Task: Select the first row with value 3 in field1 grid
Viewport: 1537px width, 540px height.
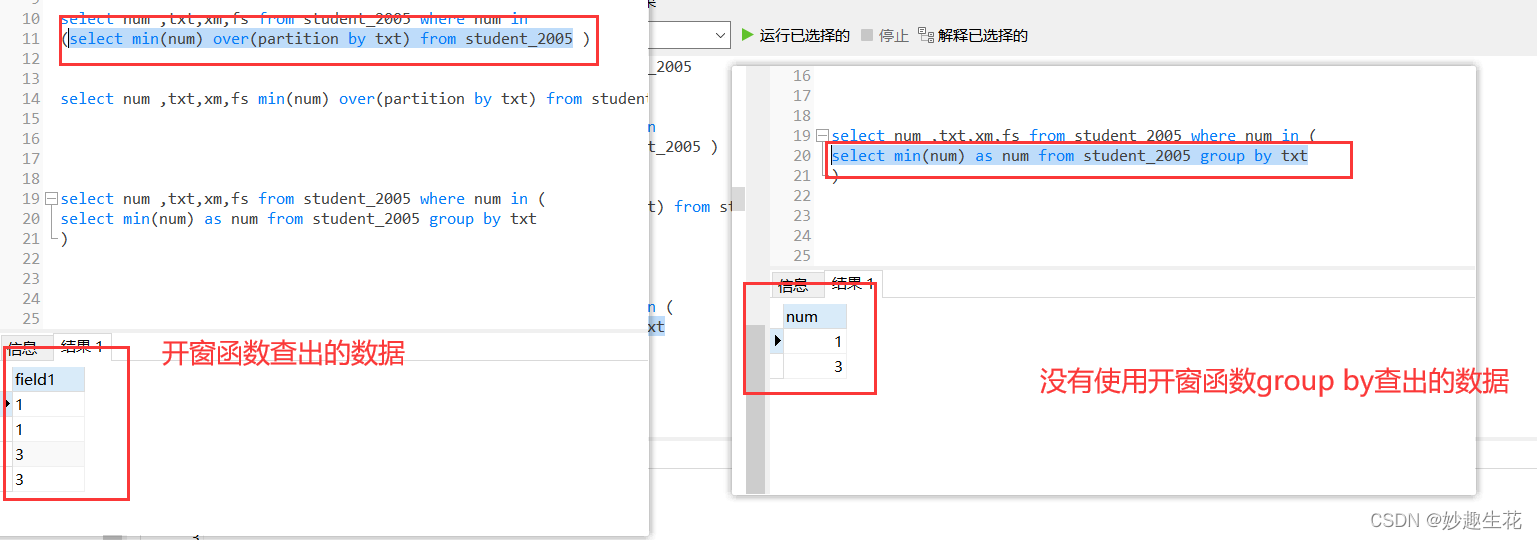Action: click(48, 455)
